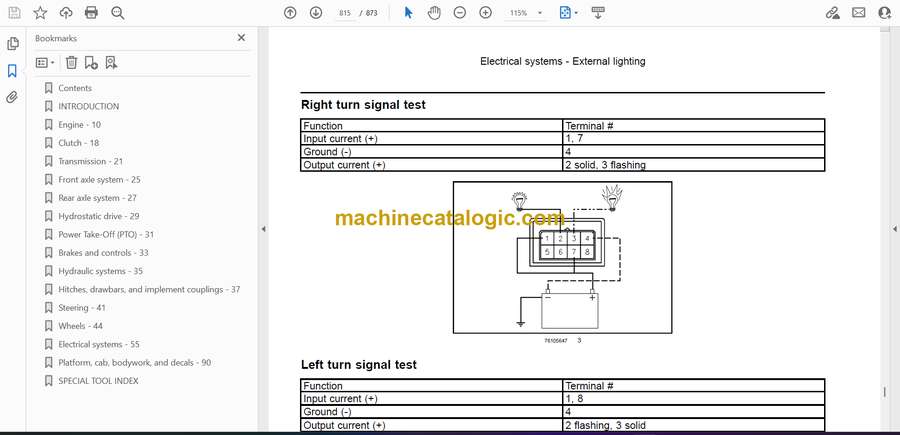900x435 pixels.
Task: Open page thumbnails panel icon
Action: (x=13, y=44)
